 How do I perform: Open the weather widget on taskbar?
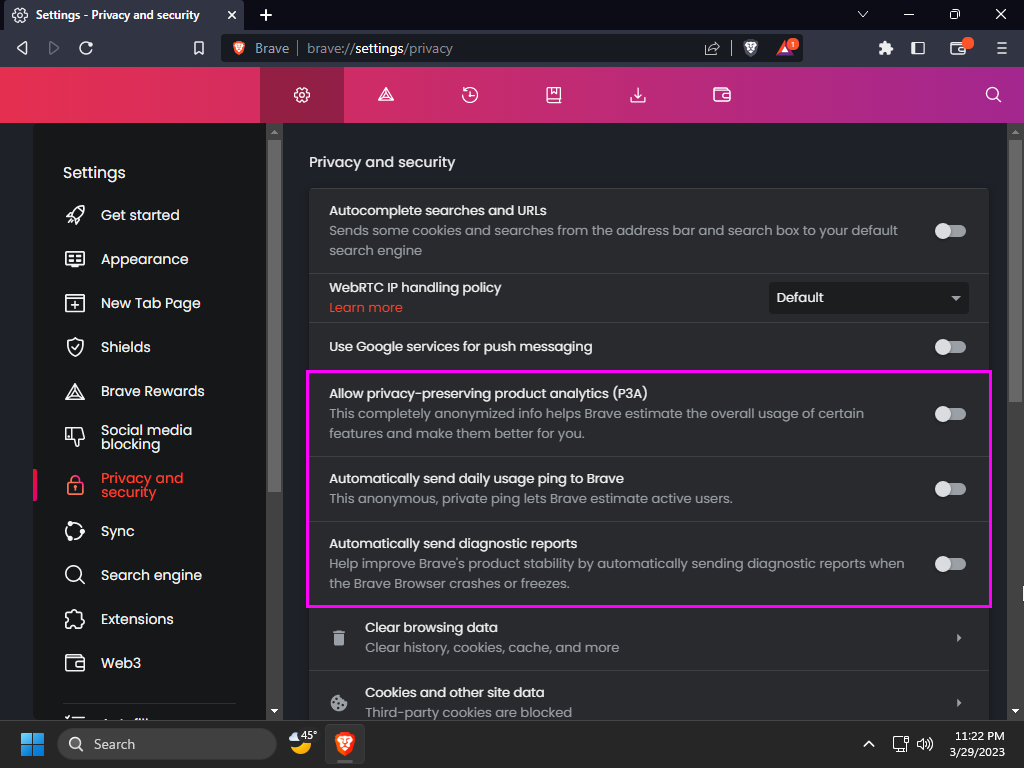(x=302, y=743)
